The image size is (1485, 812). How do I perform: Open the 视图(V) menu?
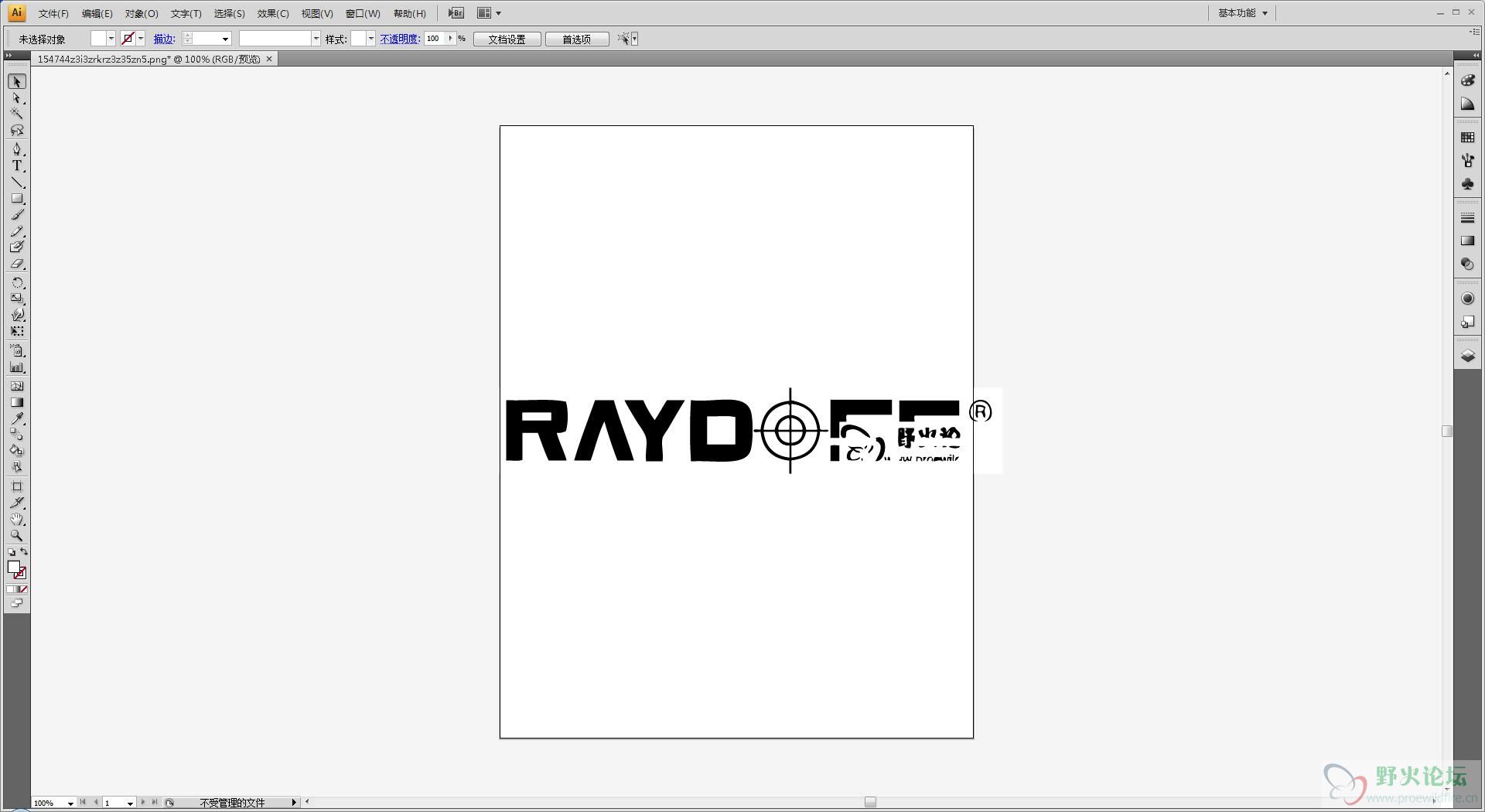coord(317,13)
